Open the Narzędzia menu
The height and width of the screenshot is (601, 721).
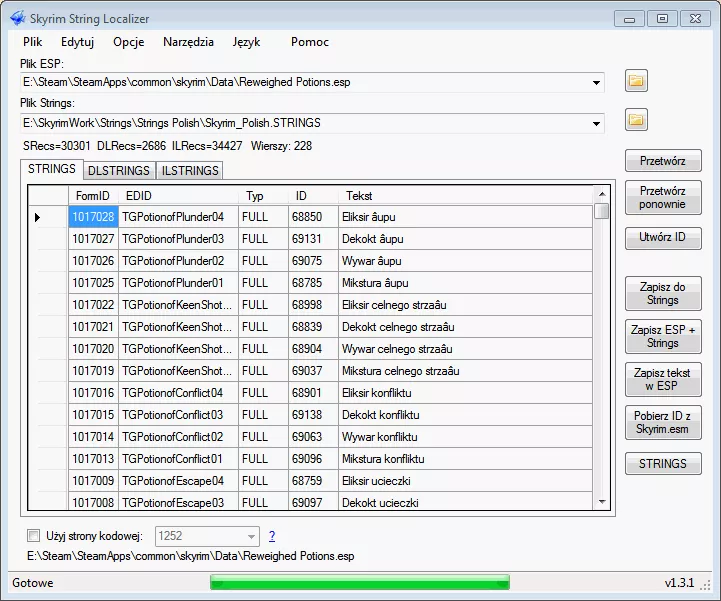[x=189, y=42]
